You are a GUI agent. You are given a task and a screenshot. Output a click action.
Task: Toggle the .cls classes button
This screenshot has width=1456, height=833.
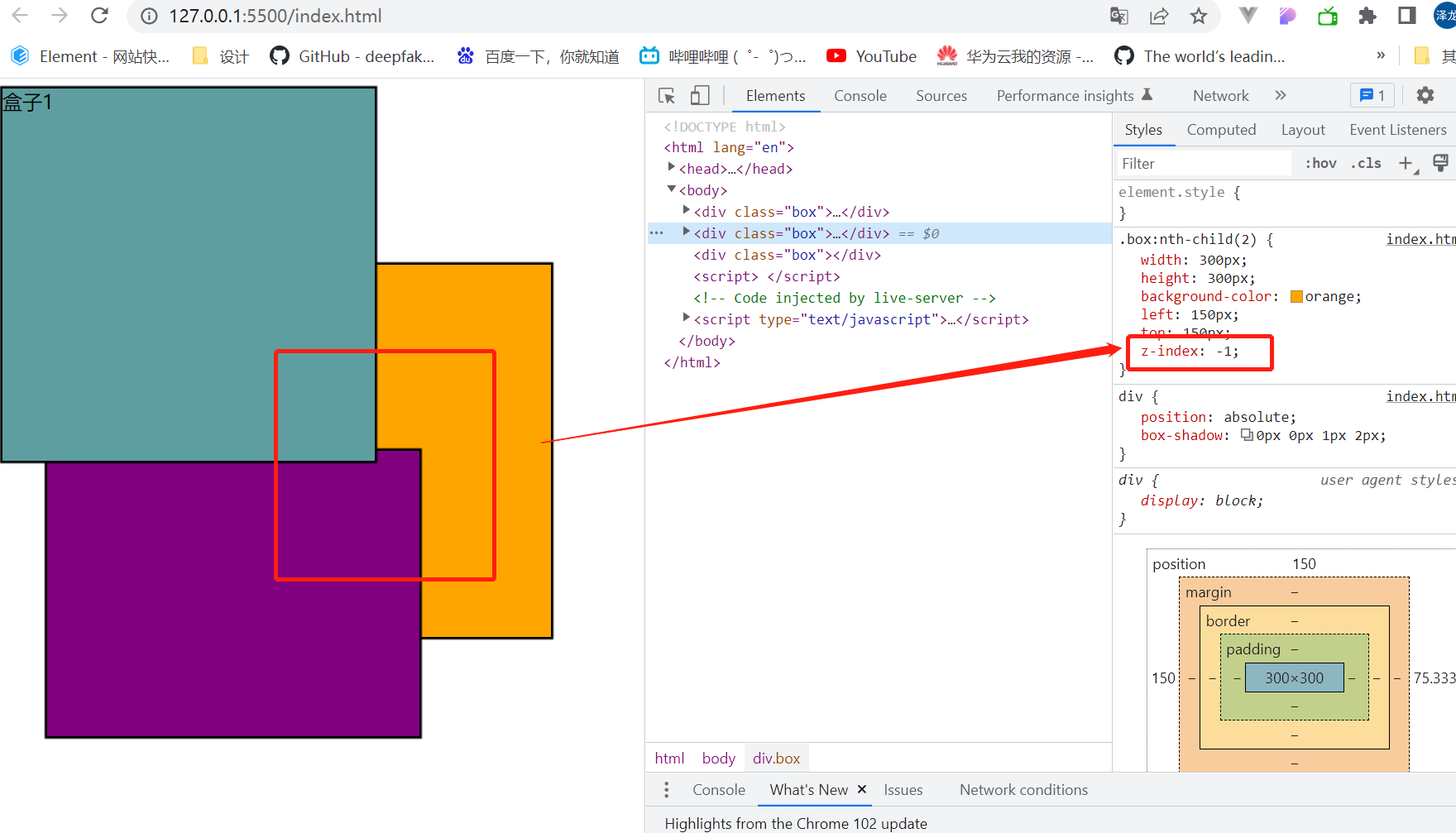(x=1366, y=164)
